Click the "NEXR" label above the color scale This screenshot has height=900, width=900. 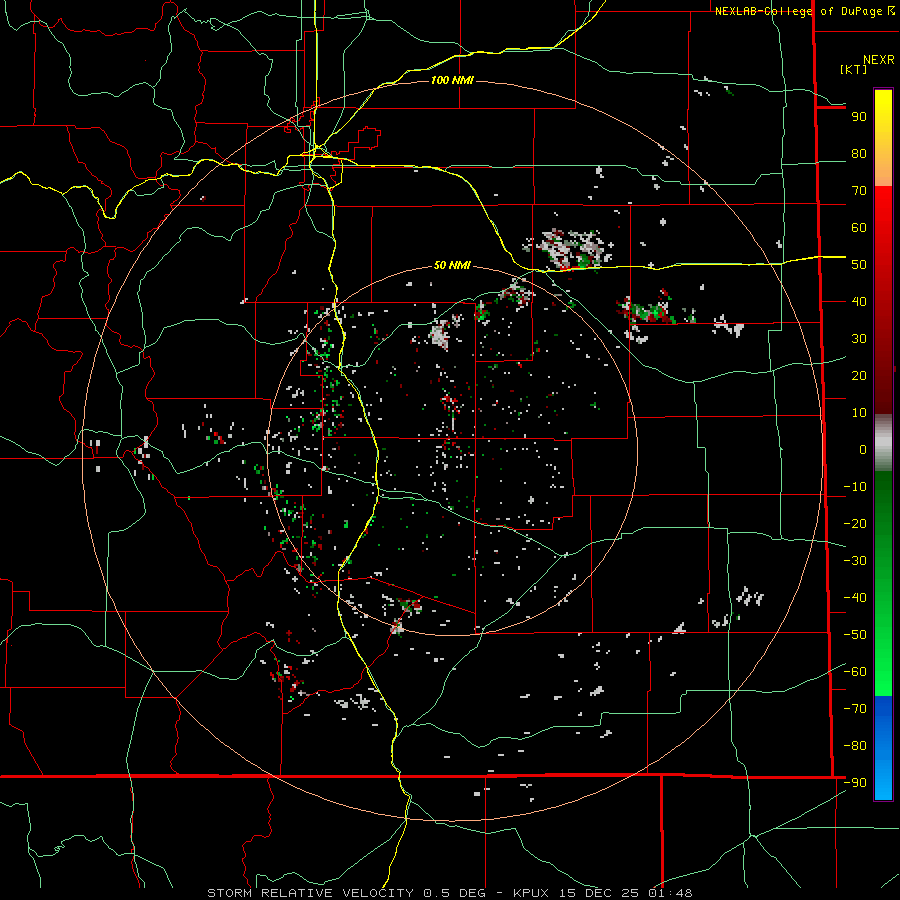pyautogui.click(x=879, y=60)
